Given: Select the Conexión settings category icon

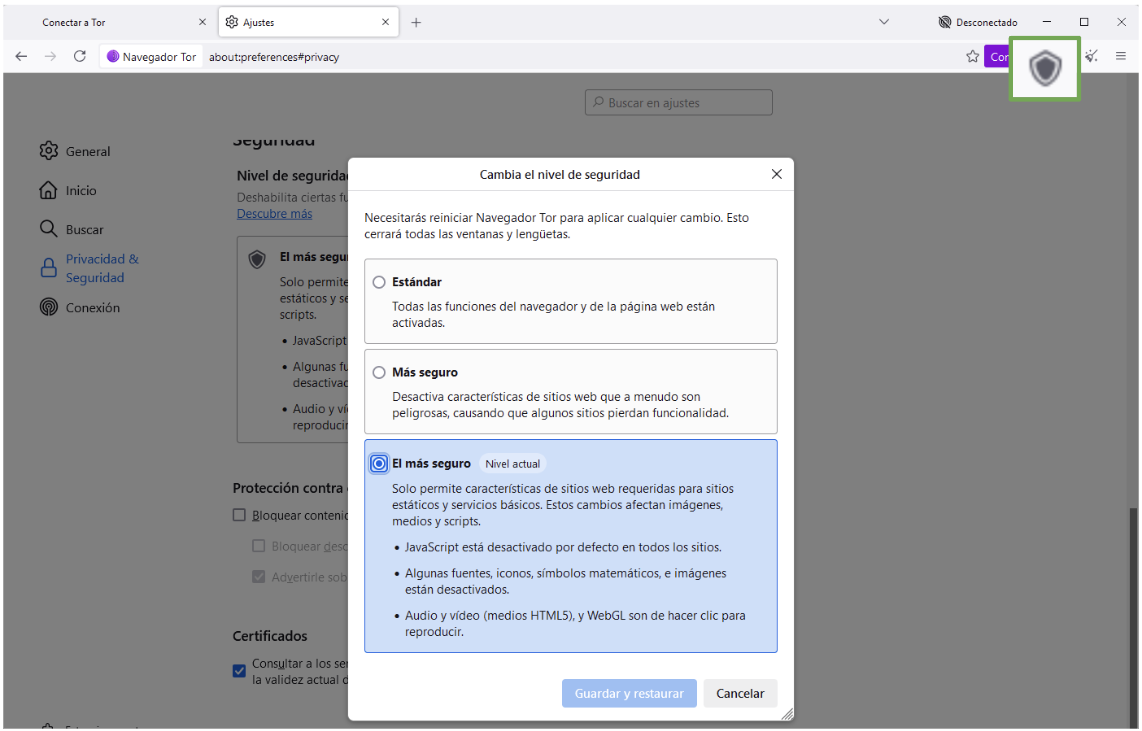Looking at the screenshot, I should pyautogui.click(x=49, y=307).
